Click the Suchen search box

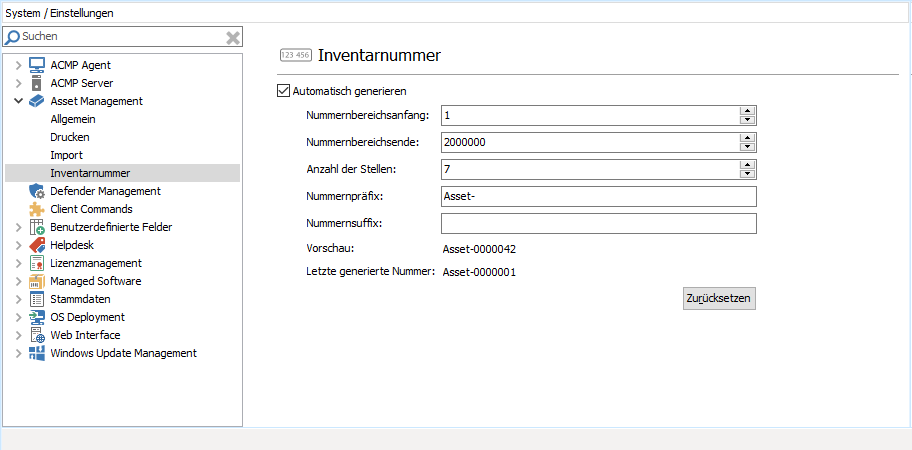(123, 37)
